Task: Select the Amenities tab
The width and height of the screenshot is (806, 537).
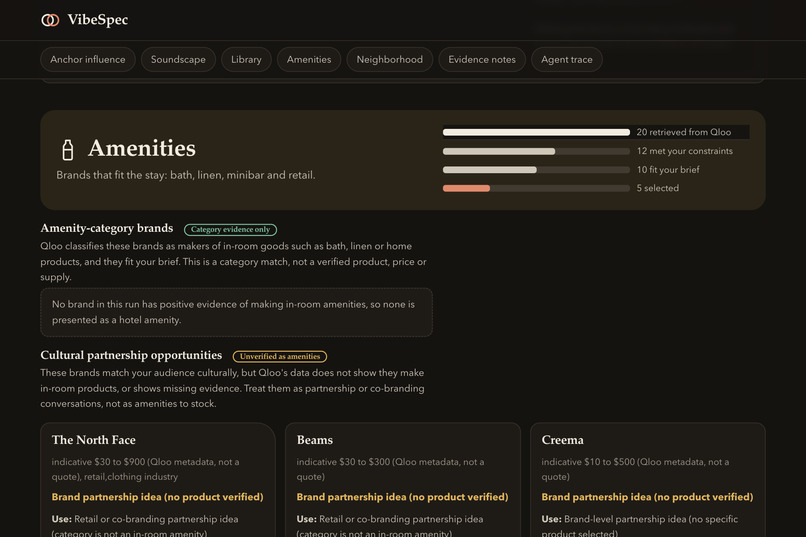Action: [x=309, y=60]
